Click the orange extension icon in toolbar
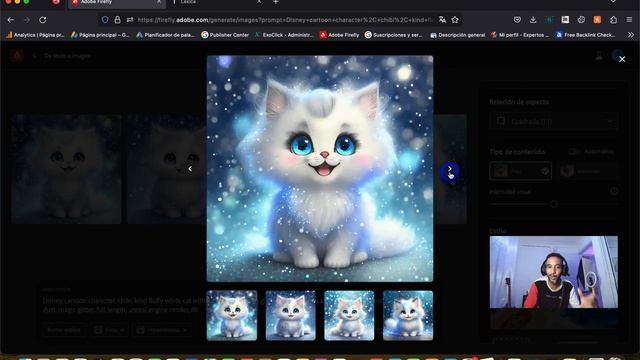 pyautogui.click(x=597, y=20)
